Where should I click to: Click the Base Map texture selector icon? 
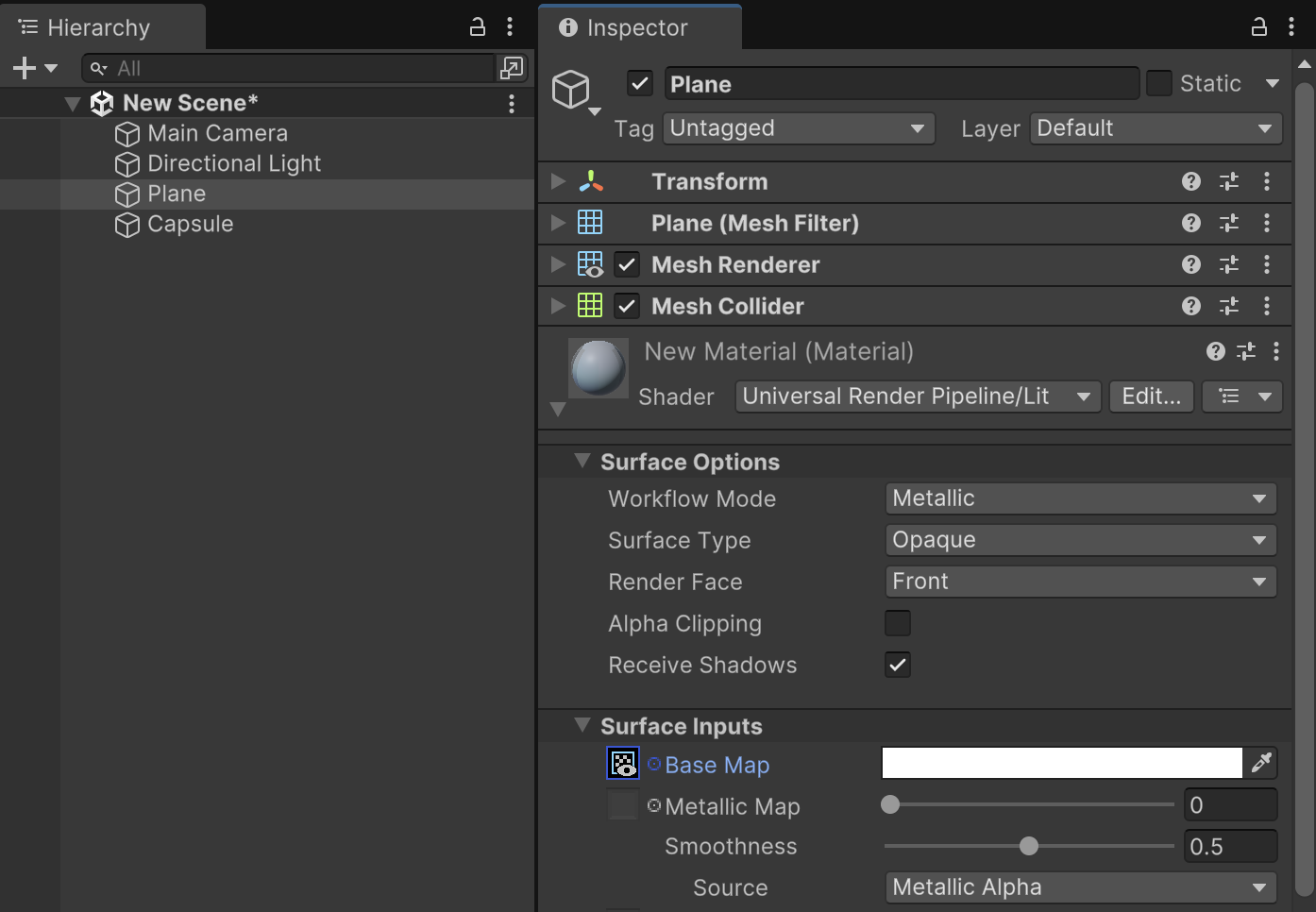tap(622, 763)
